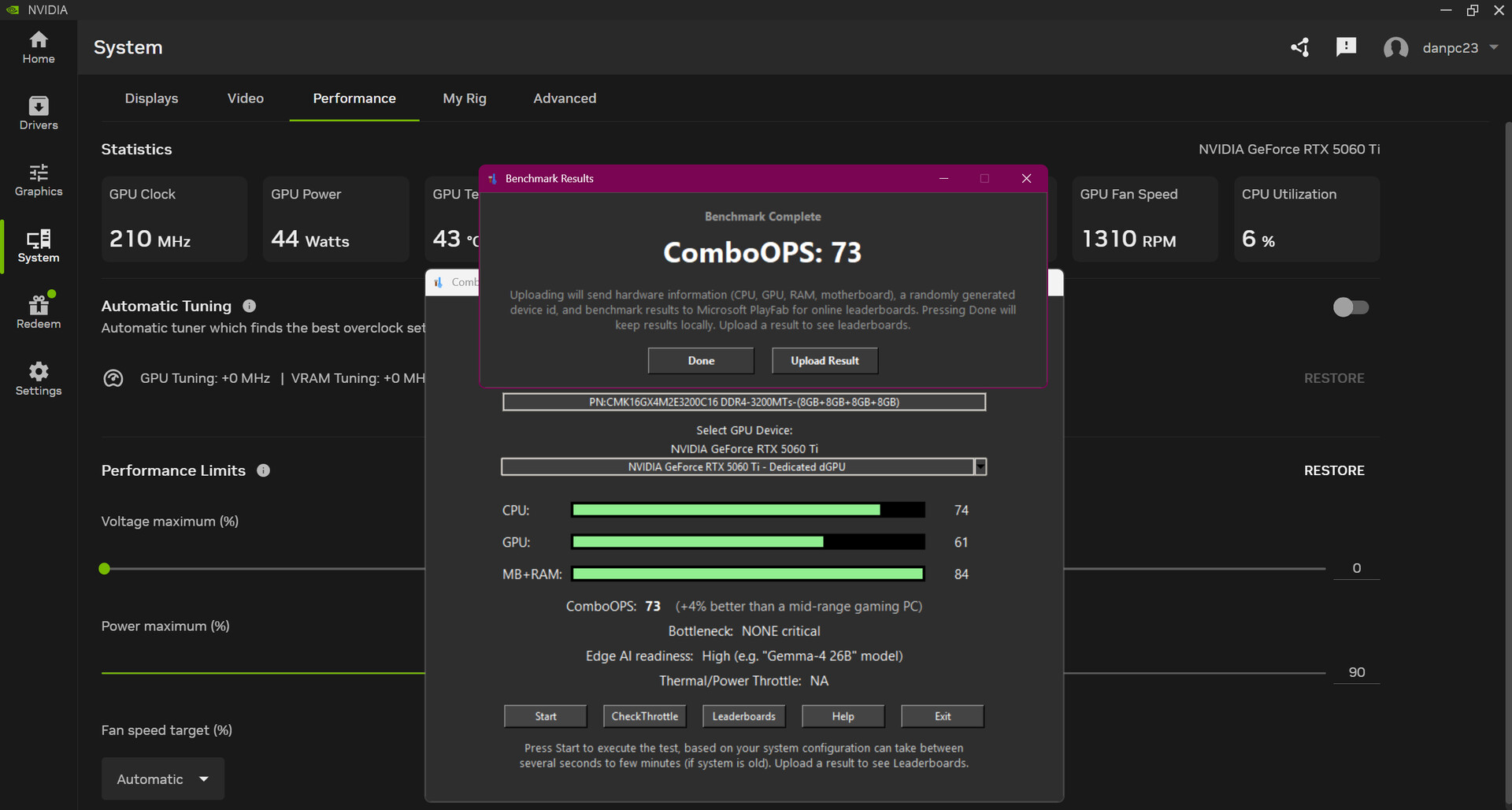Open the Graphics sidebar section
Viewport: 1512px width, 810px height.
pos(39,180)
